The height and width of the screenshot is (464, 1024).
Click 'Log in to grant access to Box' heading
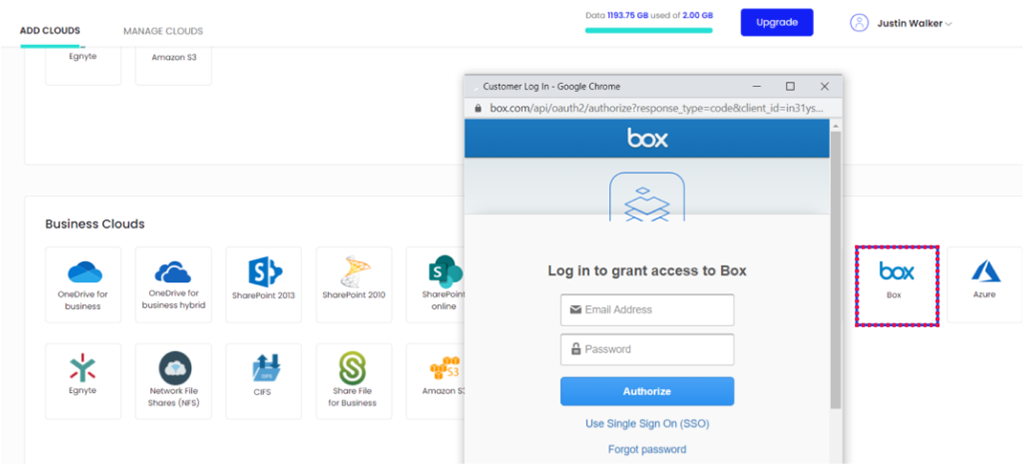(x=647, y=271)
